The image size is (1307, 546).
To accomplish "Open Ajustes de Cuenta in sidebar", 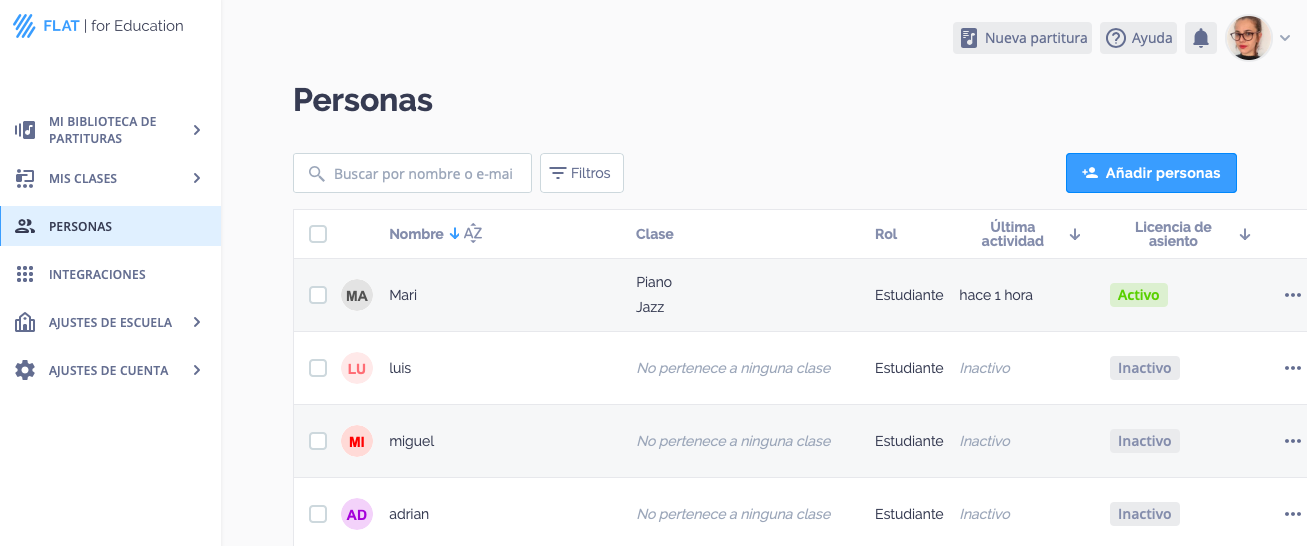I will [x=108, y=370].
